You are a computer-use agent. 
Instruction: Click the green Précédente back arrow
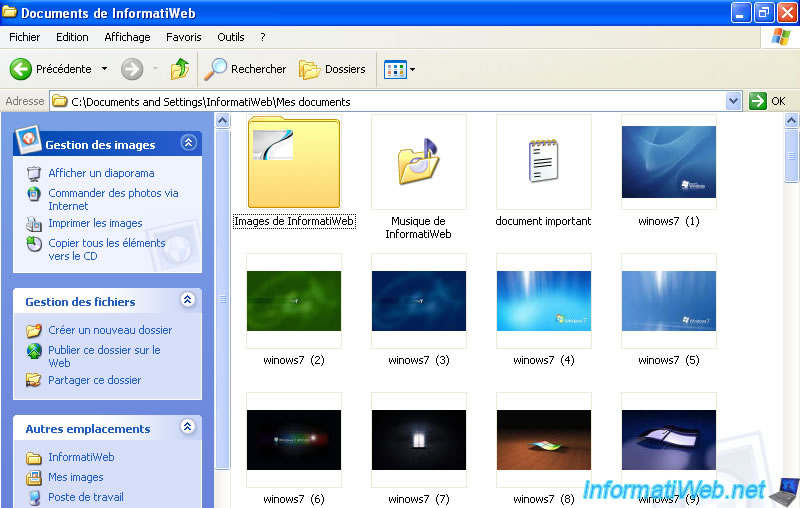pos(20,69)
